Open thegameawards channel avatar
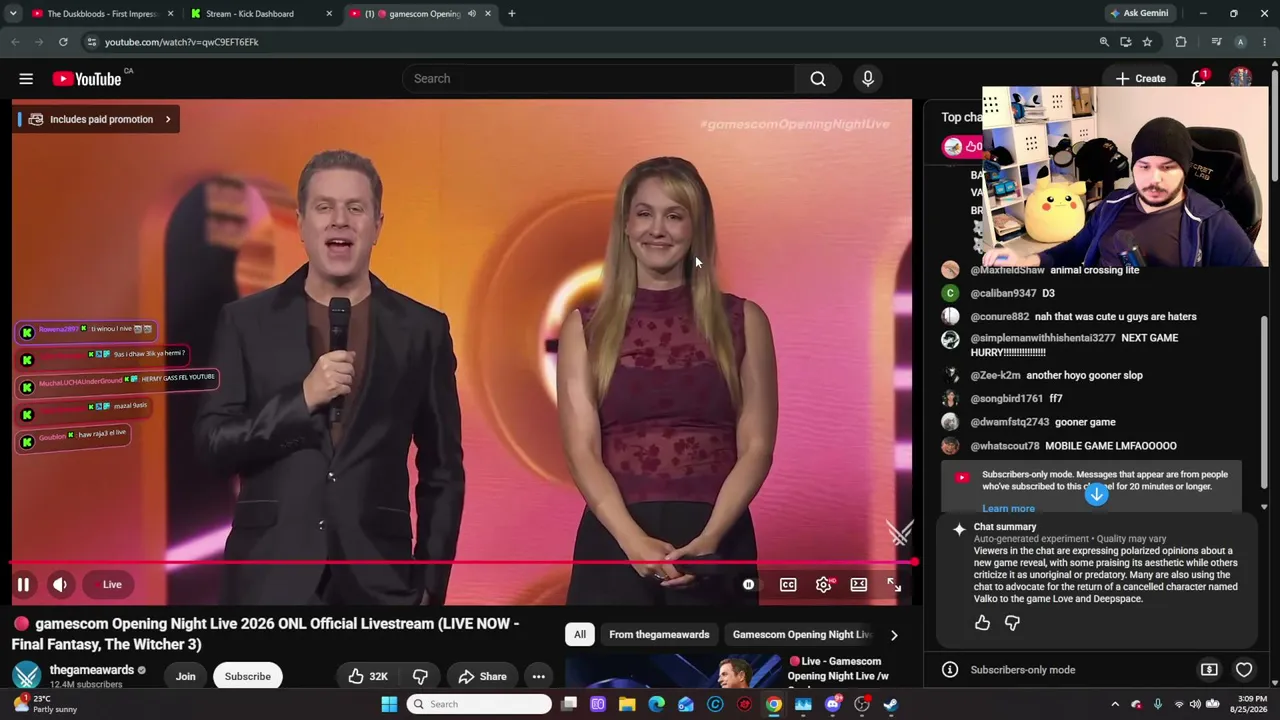1280x720 pixels. [x=26, y=675]
